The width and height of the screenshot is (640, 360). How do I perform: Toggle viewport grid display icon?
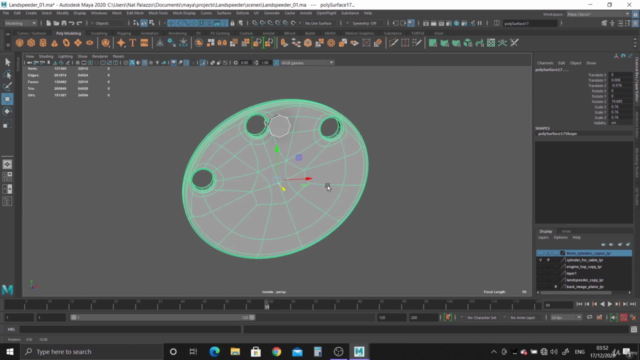[x=78, y=63]
